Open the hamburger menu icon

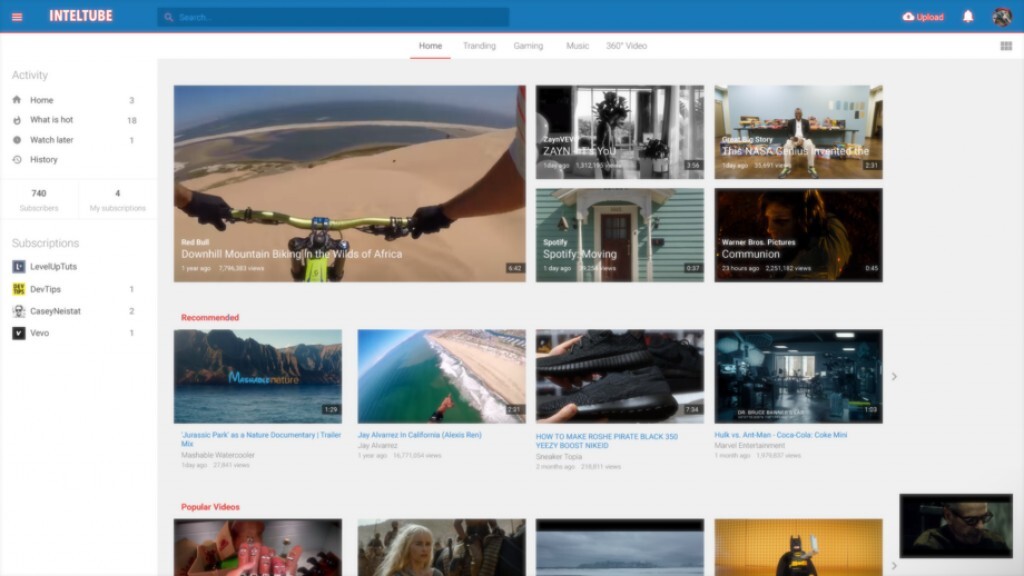(x=17, y=17)
